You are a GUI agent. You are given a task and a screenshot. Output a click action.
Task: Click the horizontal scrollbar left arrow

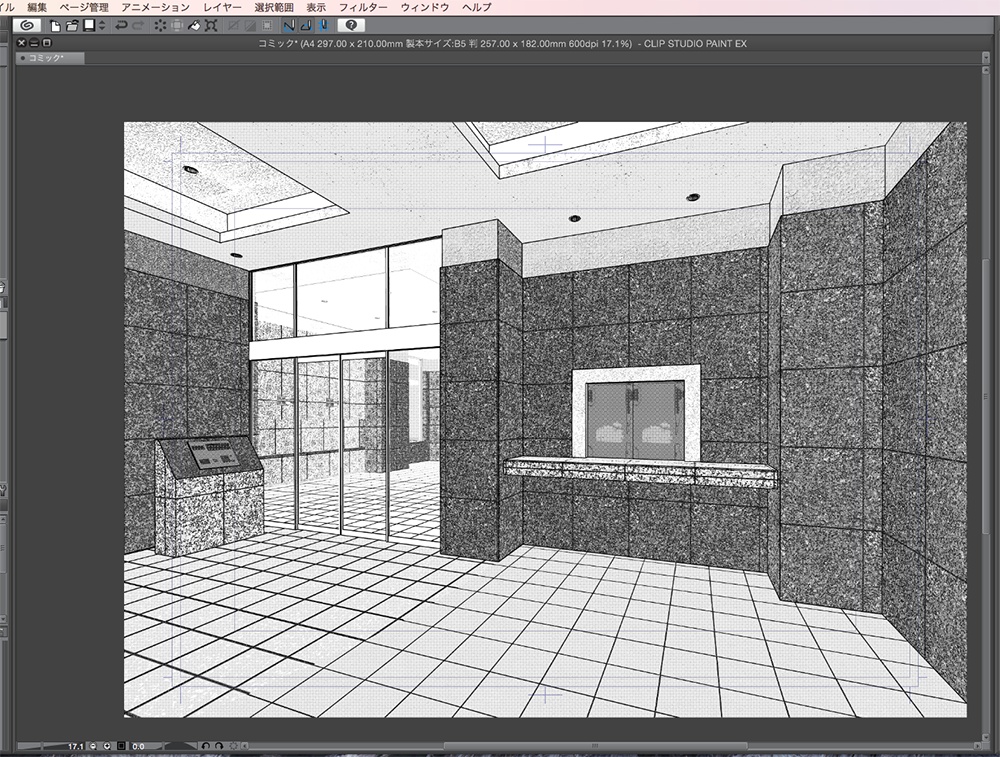click(244, 746)
